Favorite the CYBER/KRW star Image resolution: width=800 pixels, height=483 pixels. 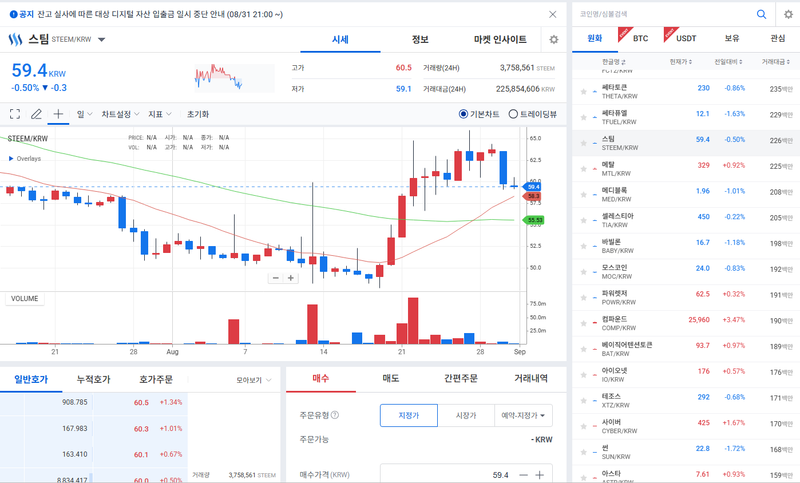(x=583, y=426)
